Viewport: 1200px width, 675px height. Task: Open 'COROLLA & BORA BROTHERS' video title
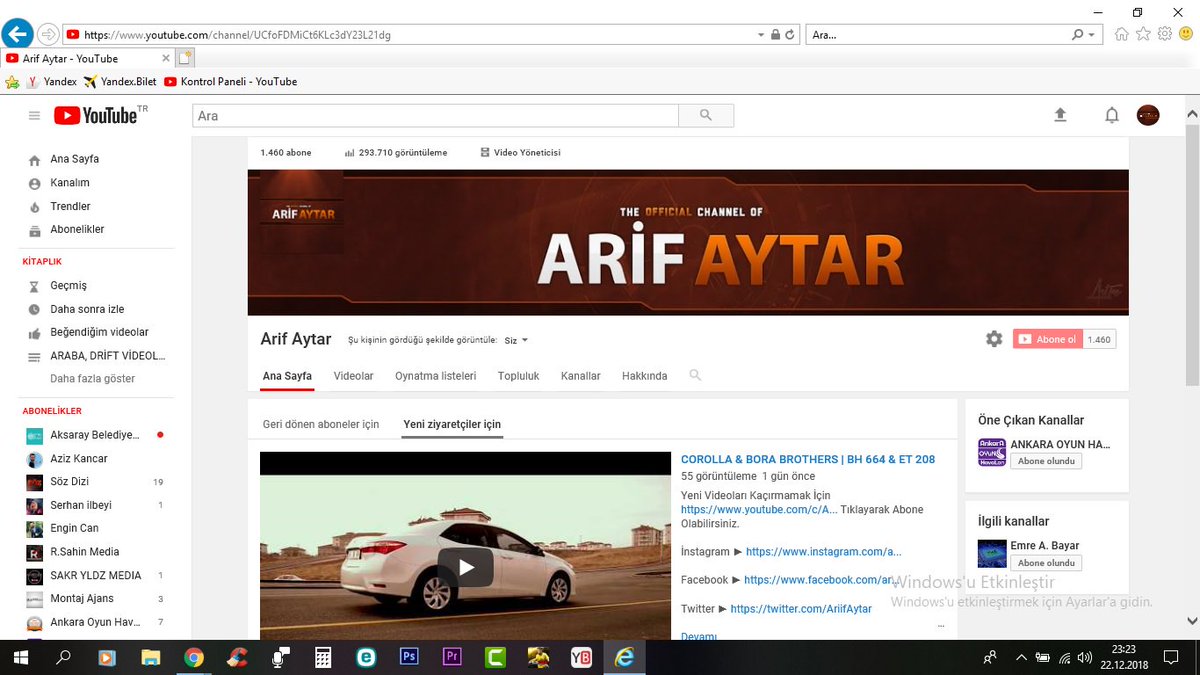[808, 459]
